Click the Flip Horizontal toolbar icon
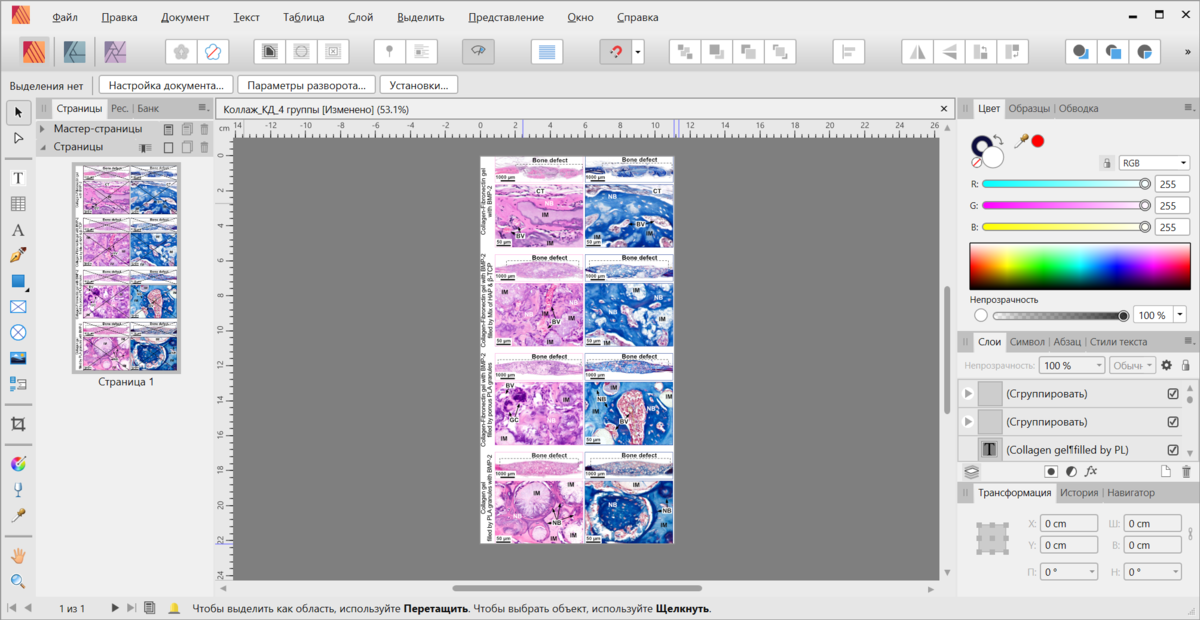Image resolution: width=1200 pixels, height=620 pixels. point(916,51)
